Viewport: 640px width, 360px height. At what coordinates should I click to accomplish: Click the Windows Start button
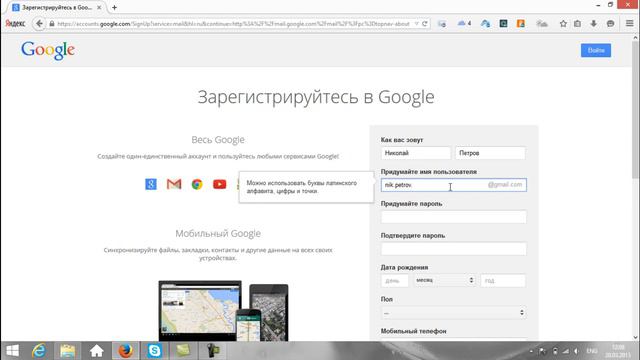click(x=12, y=351)
